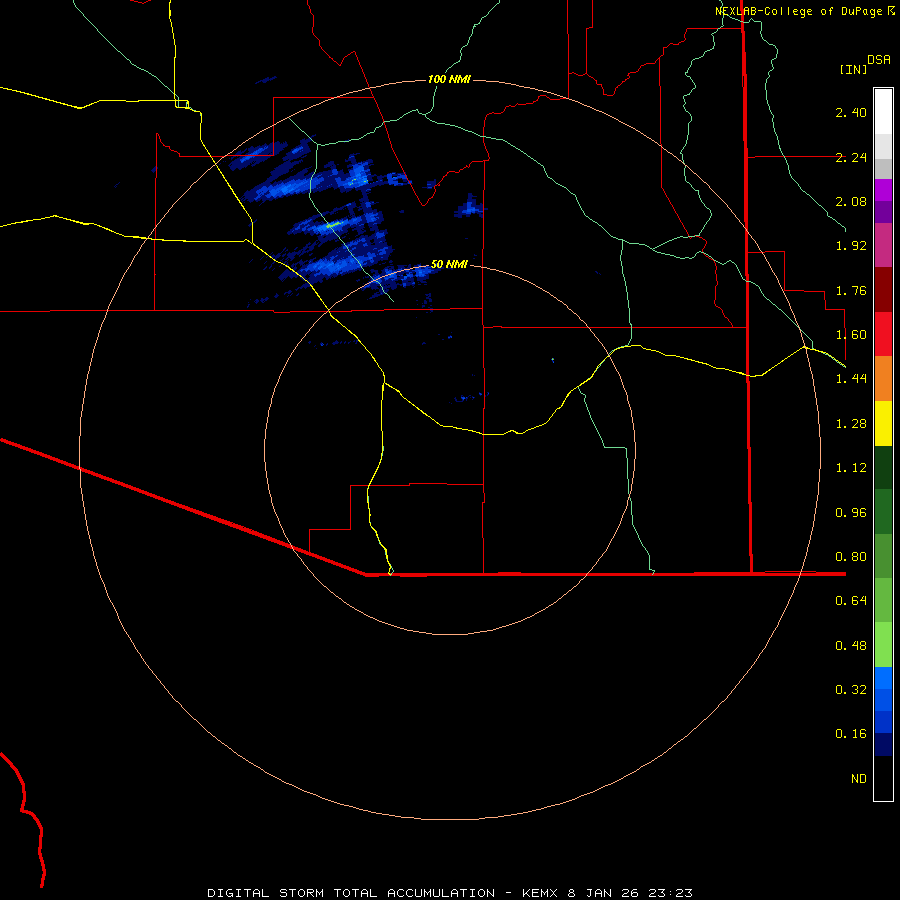This screenshot has height=900, width=900.
Task: Click the yellow legend swatch near 1.28
Action: coord(883,423)
